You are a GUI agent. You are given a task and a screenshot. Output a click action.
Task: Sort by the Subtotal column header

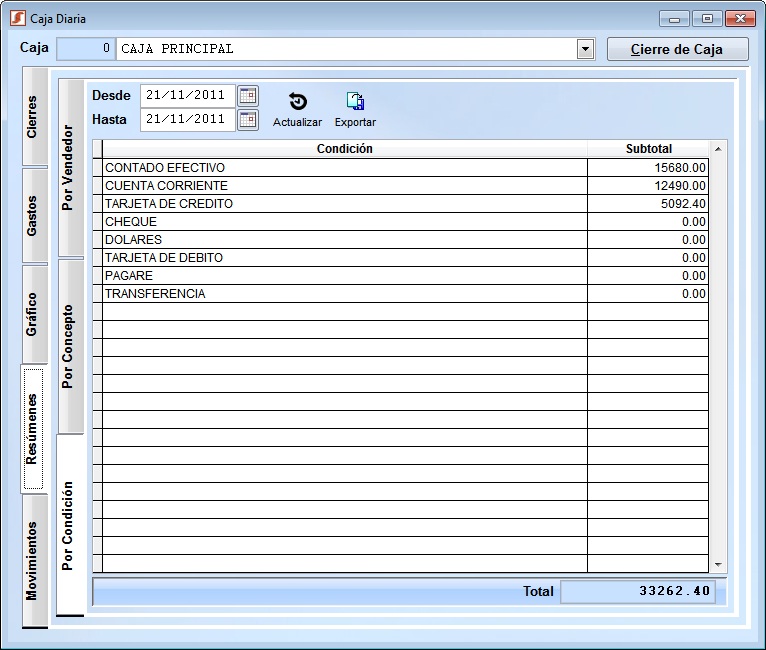[648, 149]
